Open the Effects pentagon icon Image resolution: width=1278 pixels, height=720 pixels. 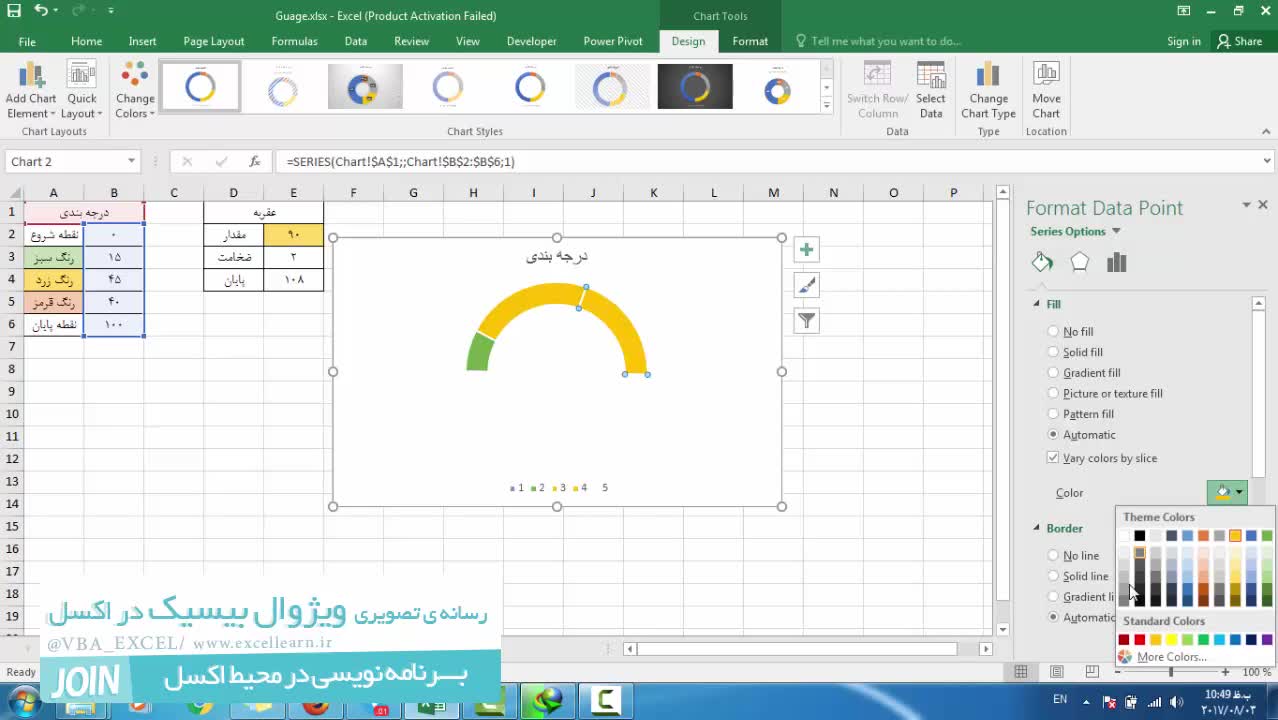click(x=1079, y=262)
